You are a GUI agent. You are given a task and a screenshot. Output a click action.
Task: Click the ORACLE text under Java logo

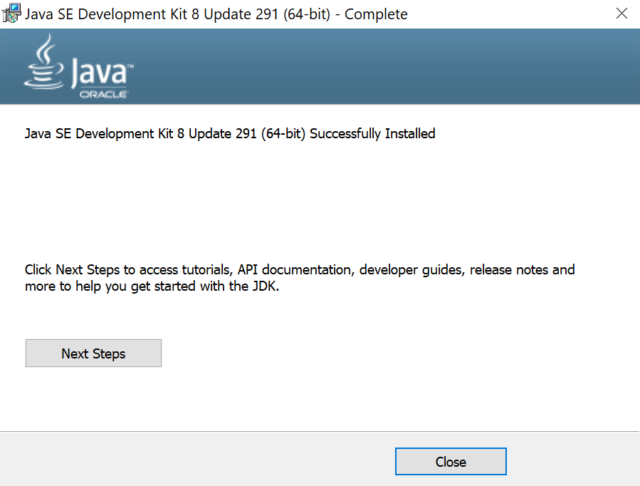103,94
